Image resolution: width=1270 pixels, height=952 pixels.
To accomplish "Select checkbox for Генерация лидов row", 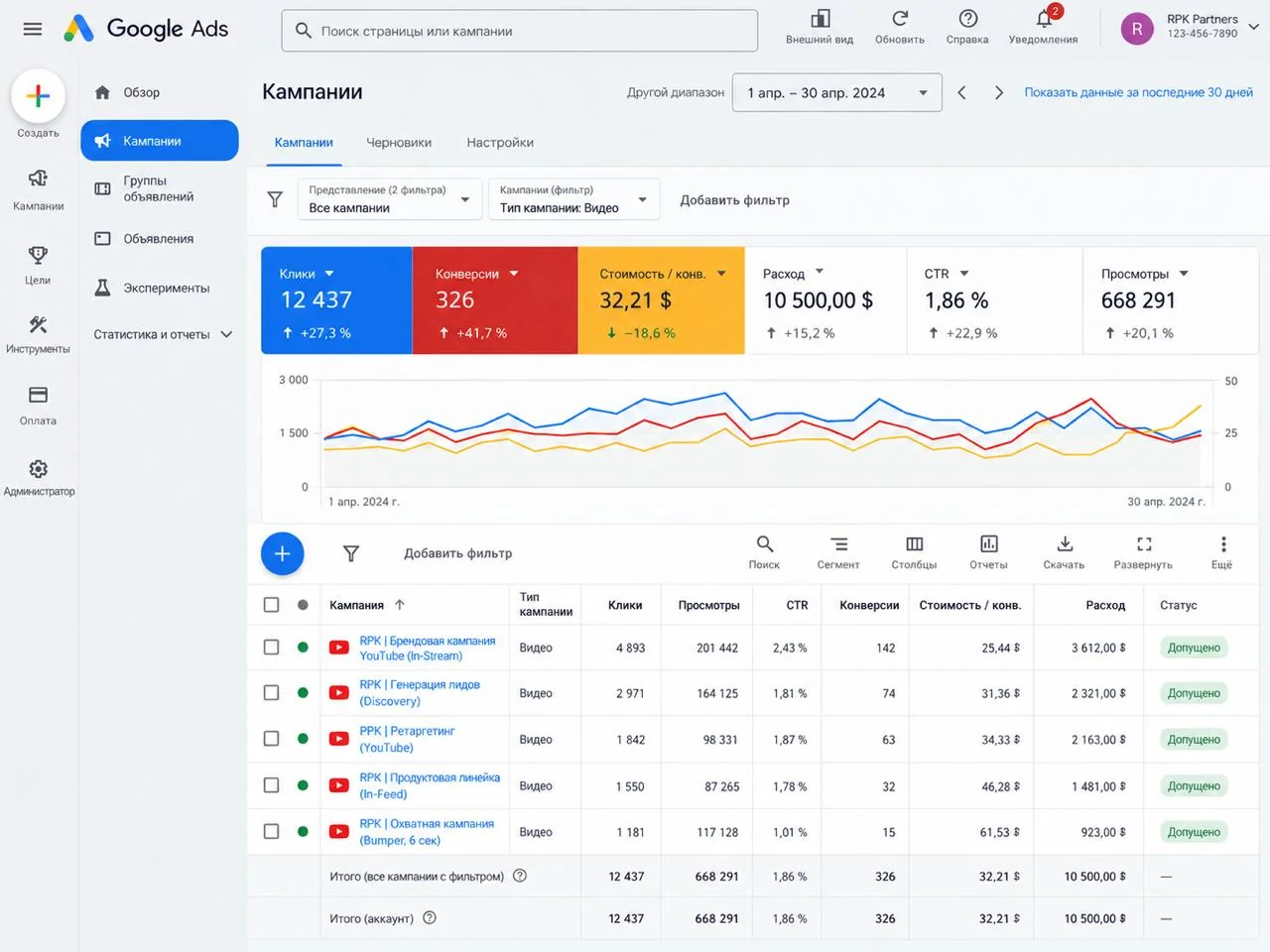I will pyautogui.click(x=271, y=693).
